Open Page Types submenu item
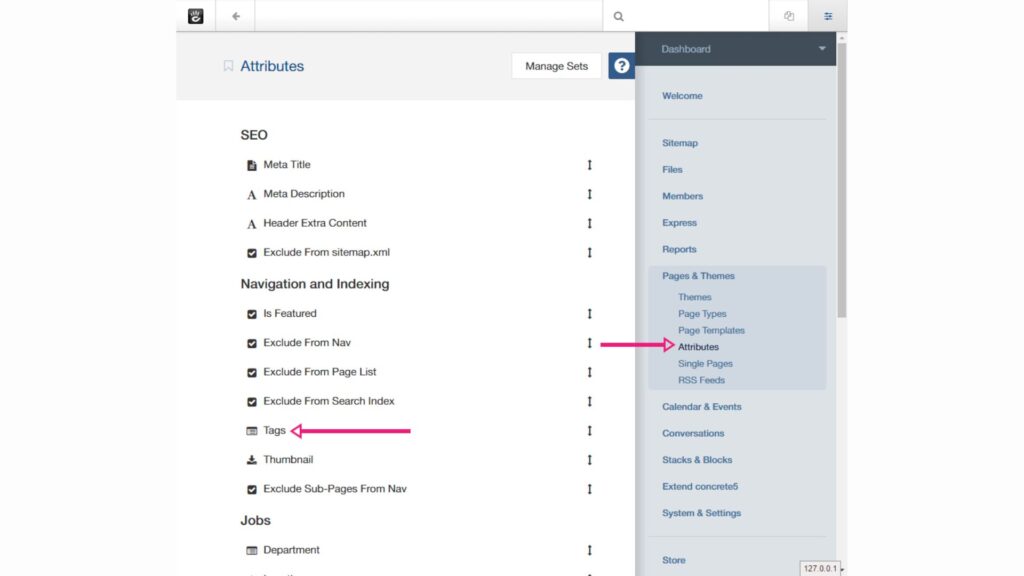 coord(702,314)
